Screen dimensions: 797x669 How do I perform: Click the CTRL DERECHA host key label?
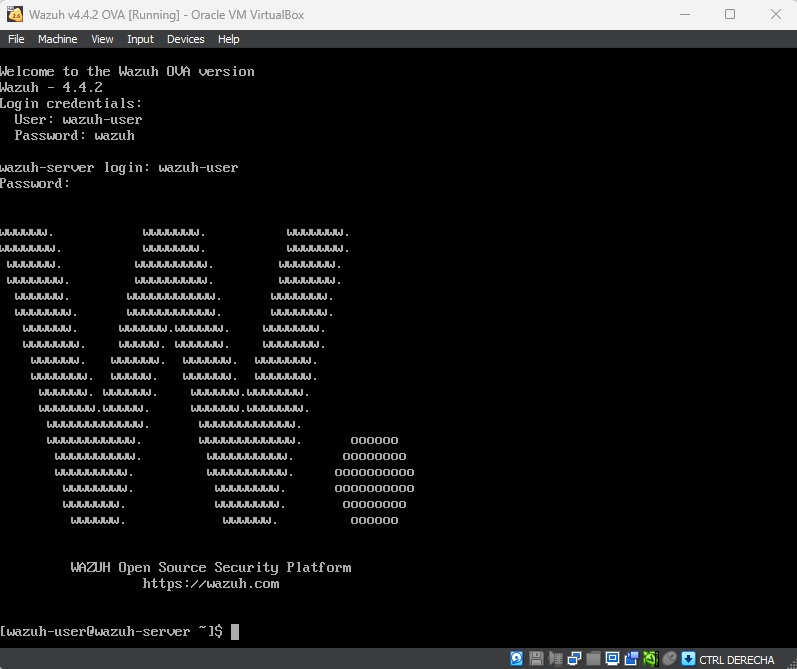click(737, 660)
